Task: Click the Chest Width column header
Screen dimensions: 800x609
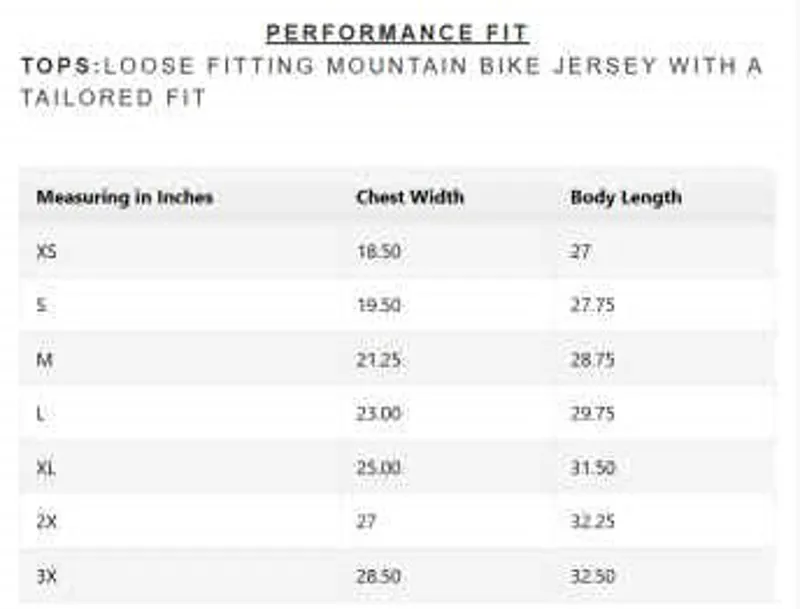Action: point(410,197)
